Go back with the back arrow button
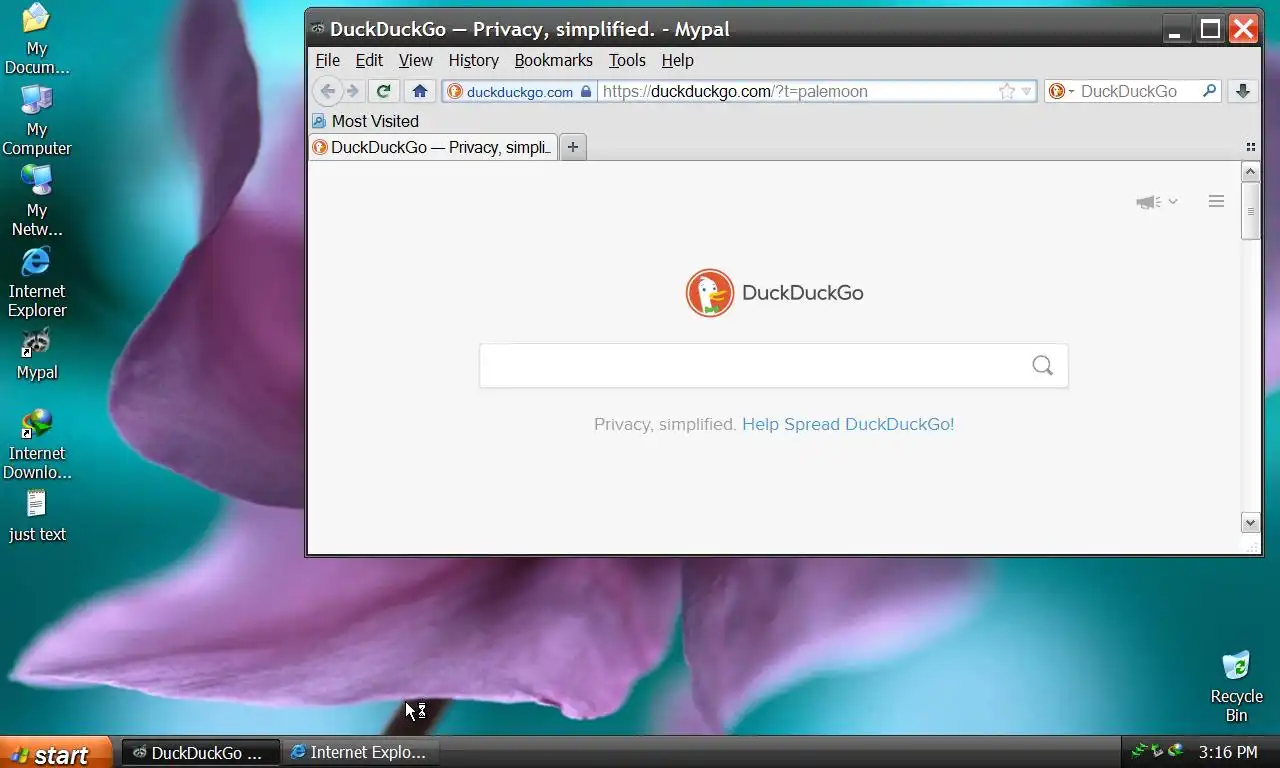1280x768 pixels. click(327, 91)
